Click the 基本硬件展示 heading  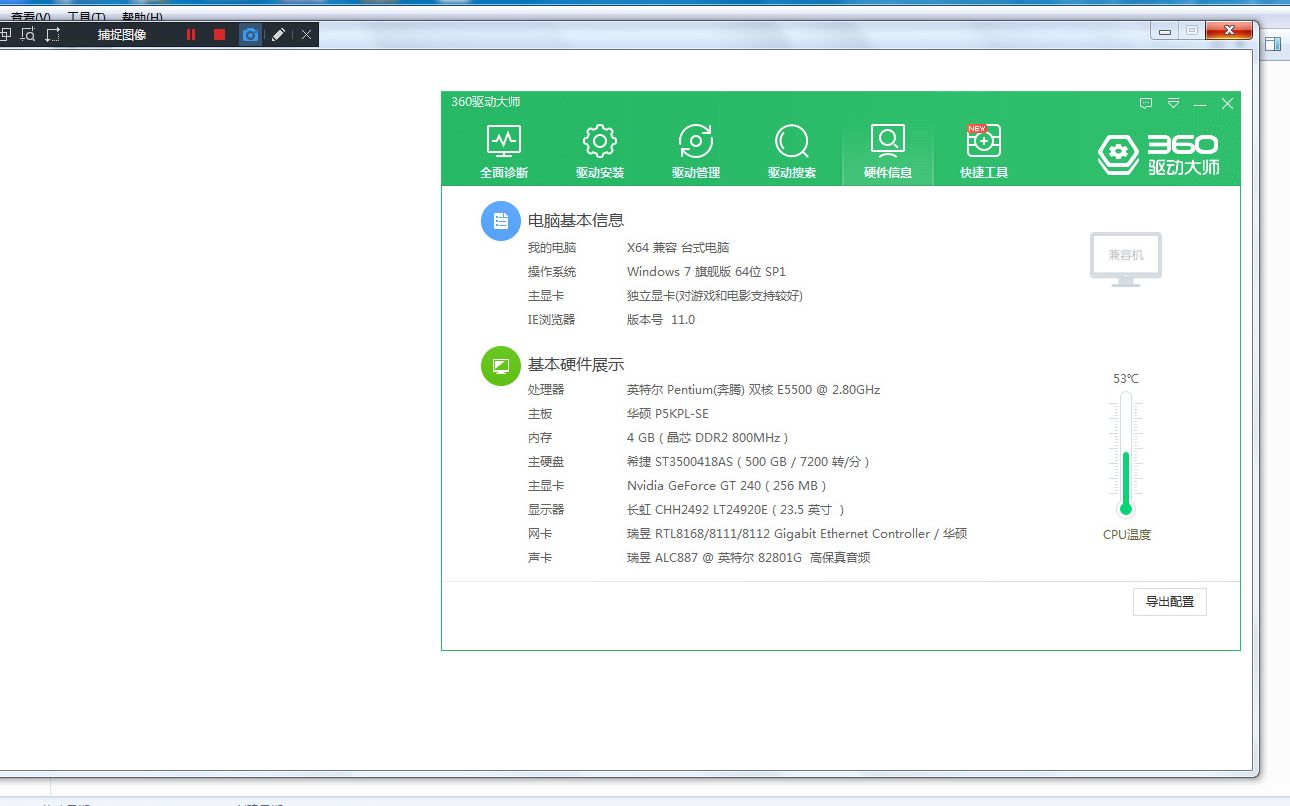[576, 365]
